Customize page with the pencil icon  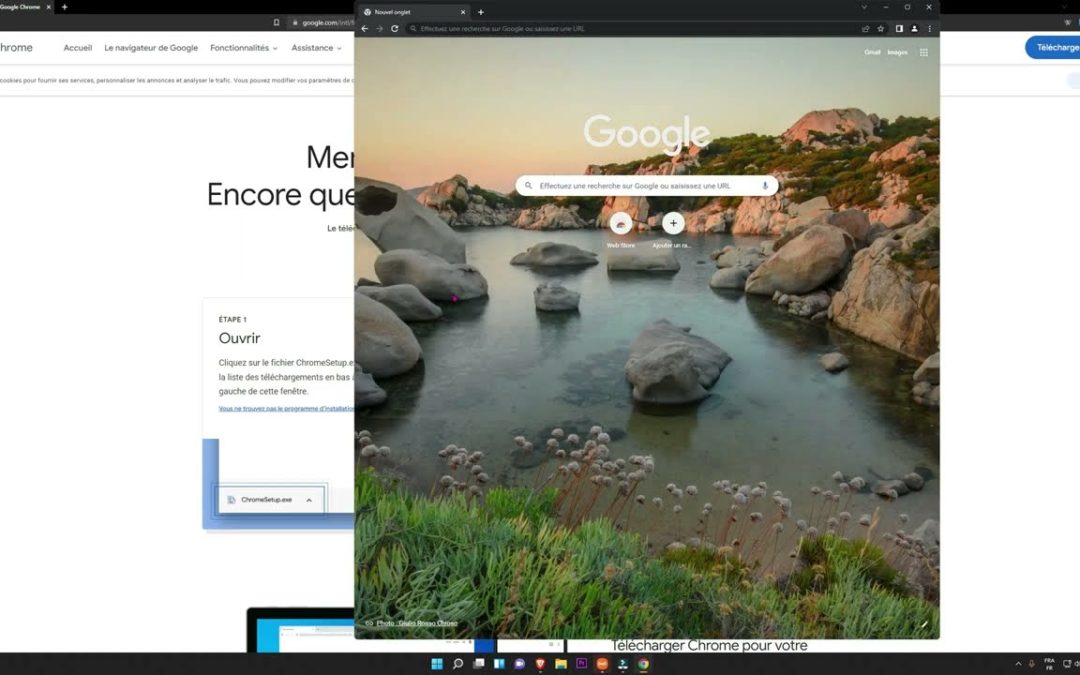(x=924, y=625)
